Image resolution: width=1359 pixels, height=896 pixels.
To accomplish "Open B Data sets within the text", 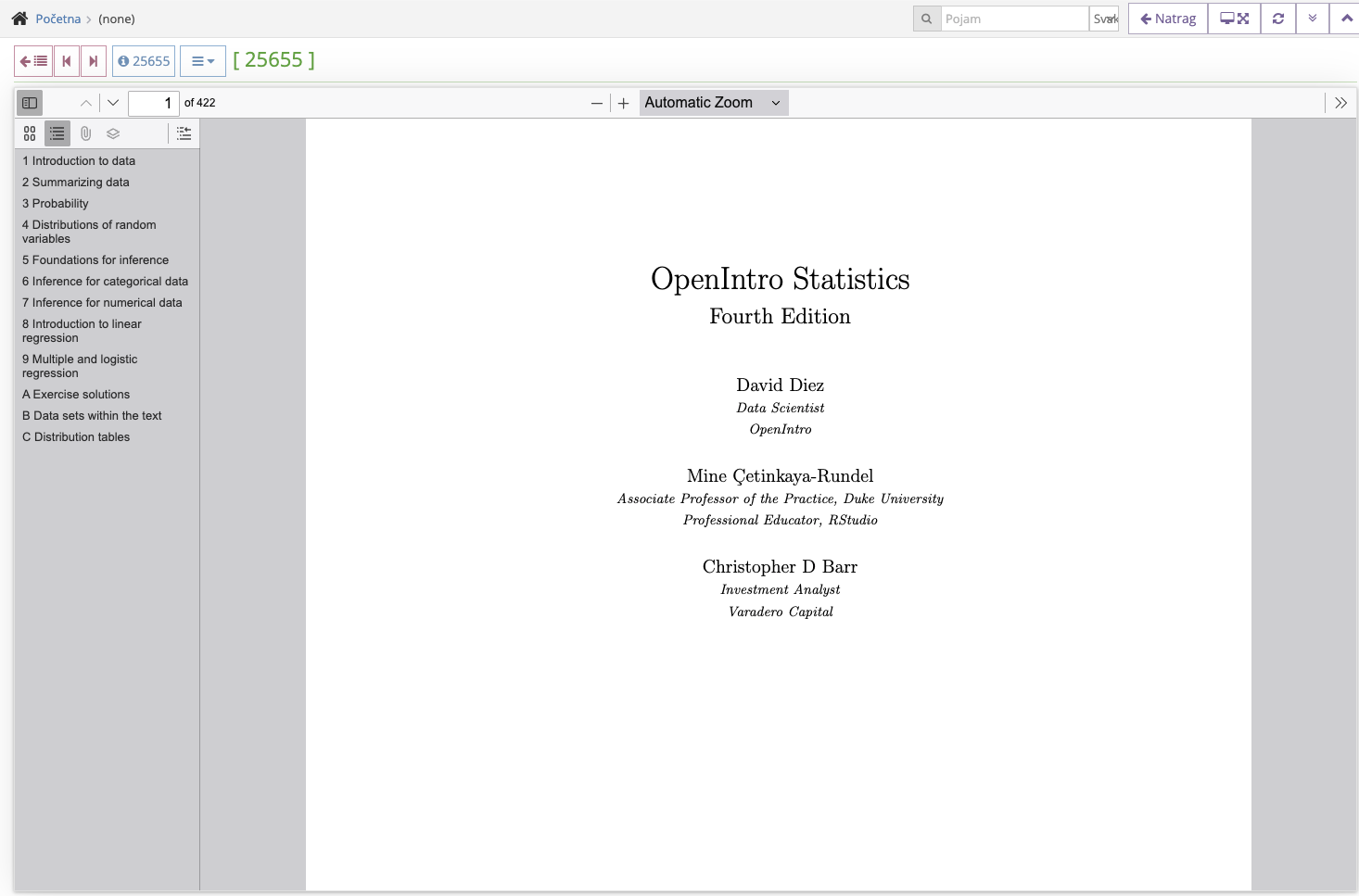I will [x=92, y=416].
